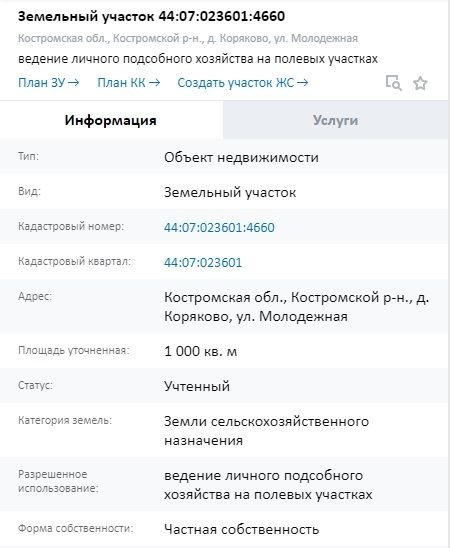Open cadastral quarter link 44:07:023601
This screenshot has width=450, height=548.
pos(203,262)
